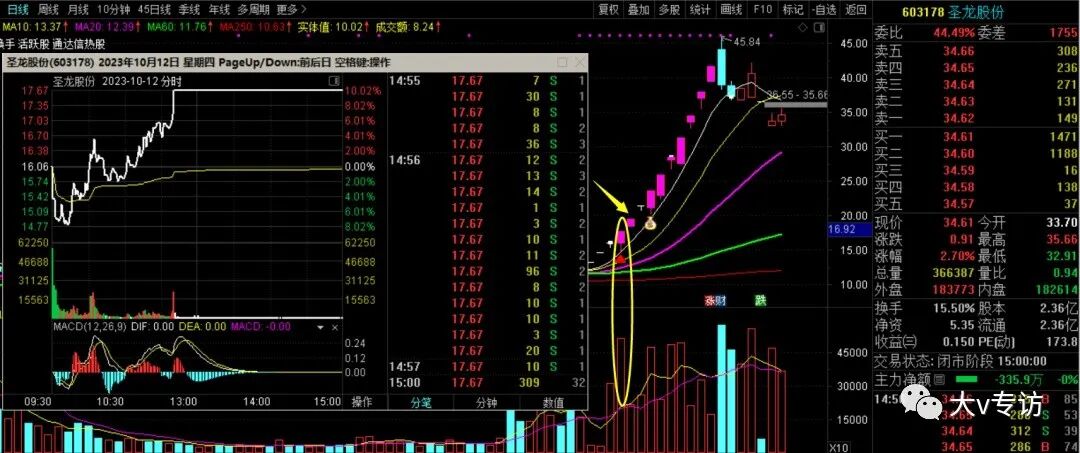Image resolution: width=1080 pixels, height=453 pixels.
Task: Select the 通达信热股 indicator tab
Action: click(x=79, y=44)
